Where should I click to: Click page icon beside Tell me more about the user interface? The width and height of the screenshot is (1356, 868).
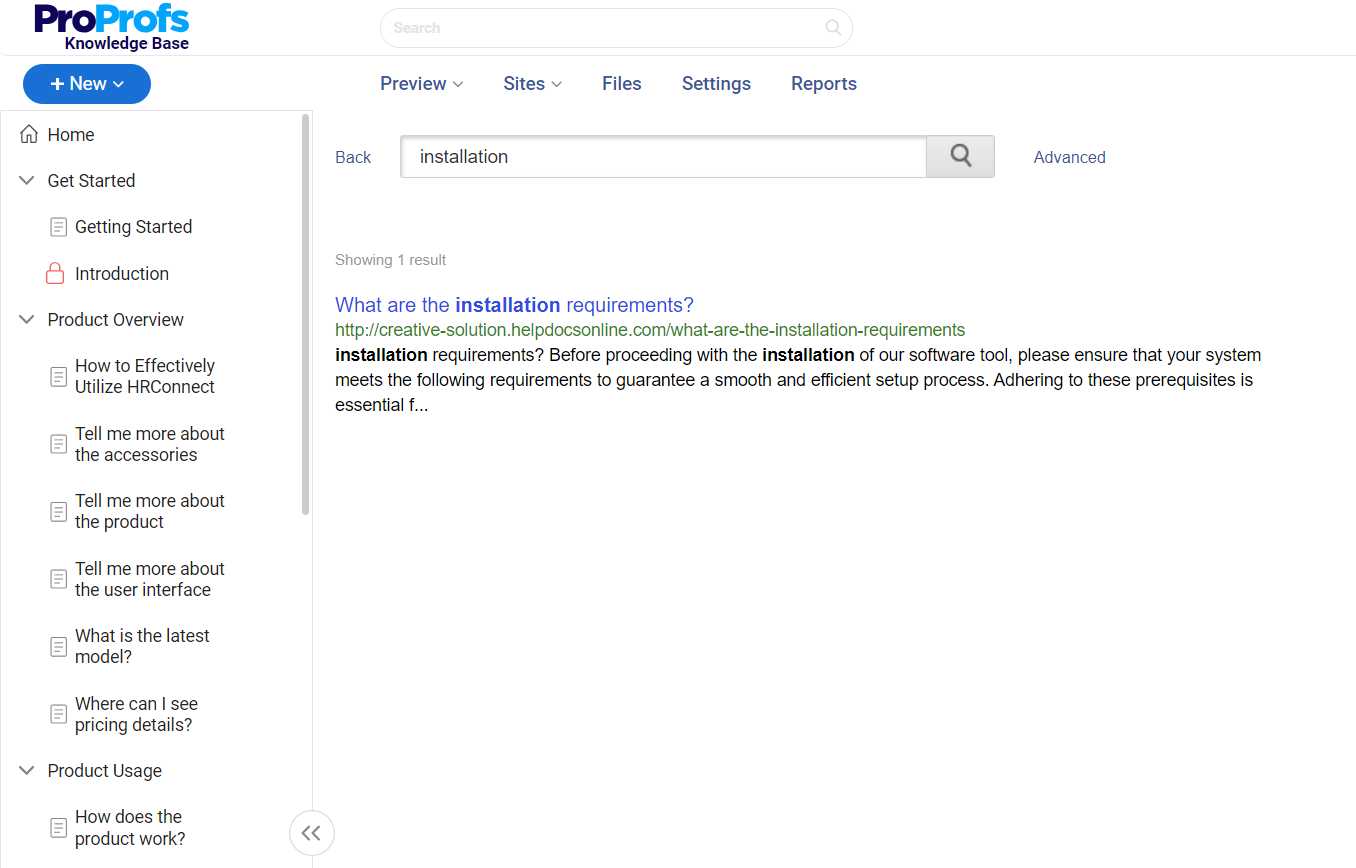point(59,579)
